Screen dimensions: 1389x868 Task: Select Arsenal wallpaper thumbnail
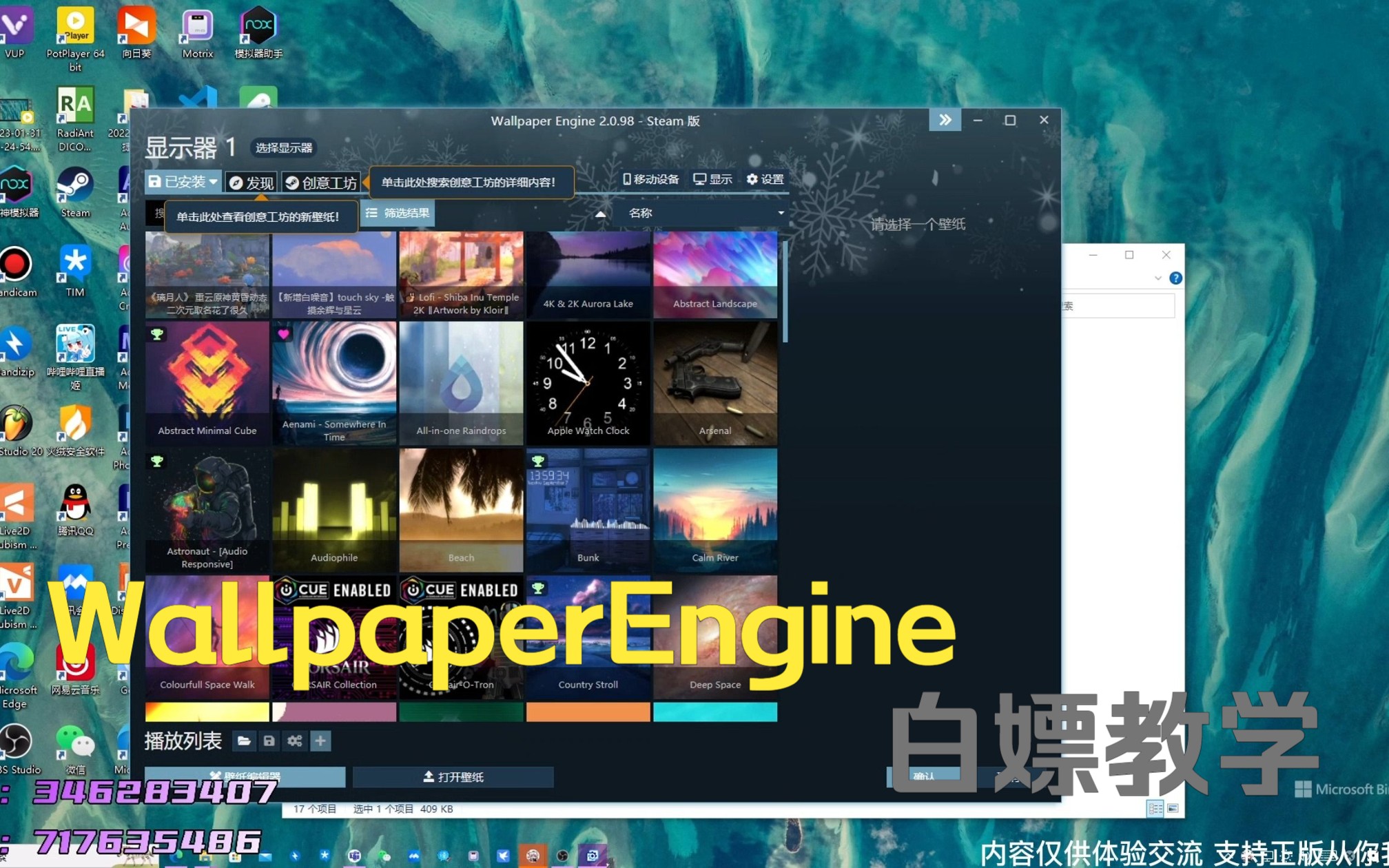click(715, 383)
